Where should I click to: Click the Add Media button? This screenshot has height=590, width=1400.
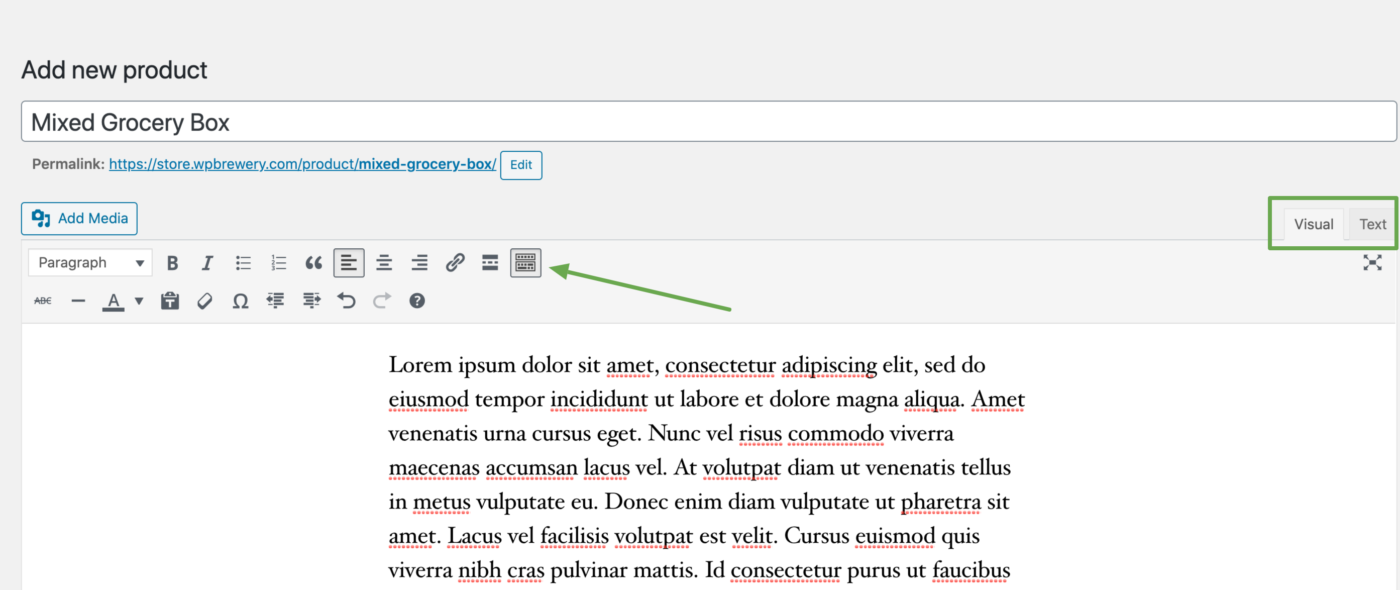[x=79, y=218]
